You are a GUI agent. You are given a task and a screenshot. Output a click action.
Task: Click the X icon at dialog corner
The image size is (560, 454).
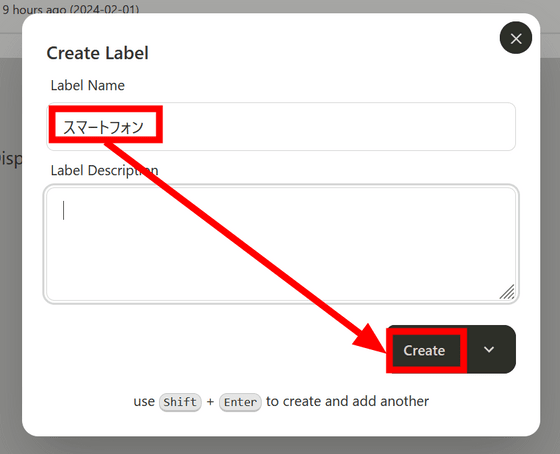[516, 38]
